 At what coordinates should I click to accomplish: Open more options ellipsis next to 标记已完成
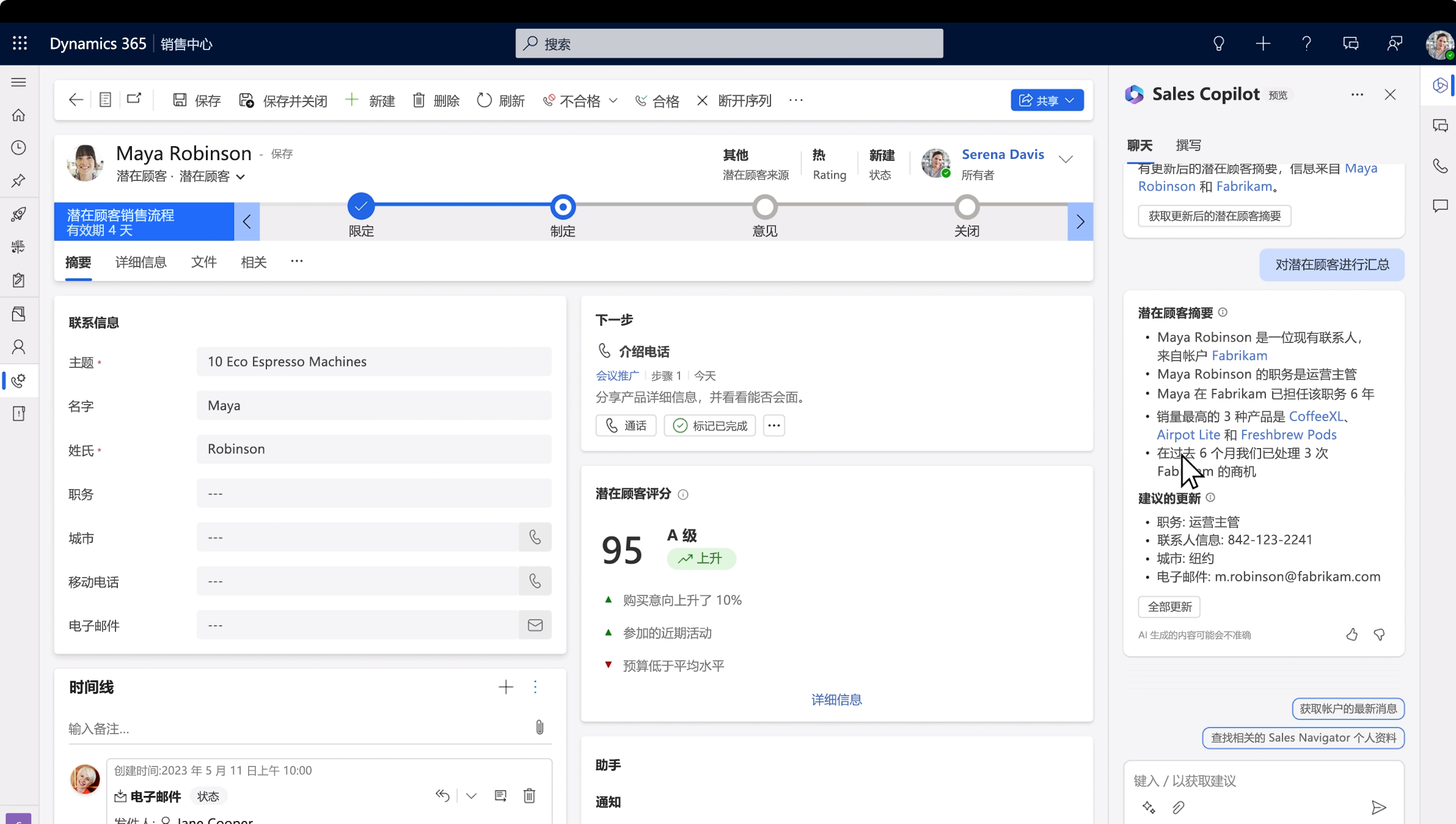tap(774, 425)
